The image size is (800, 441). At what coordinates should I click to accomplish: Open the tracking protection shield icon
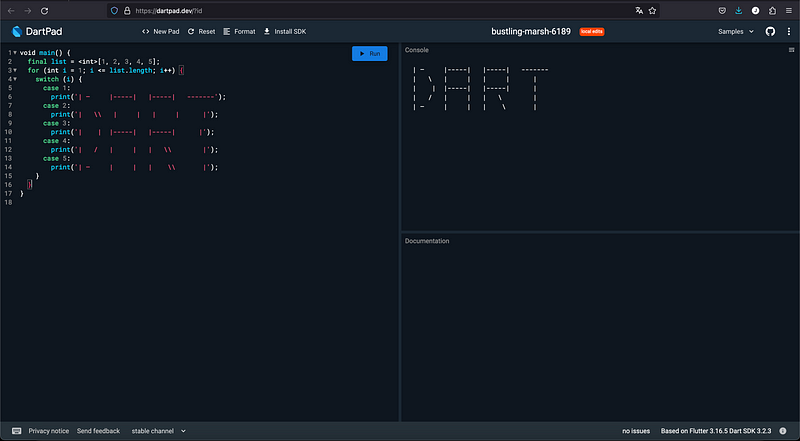pyautogui.click(x=114, y=11)
